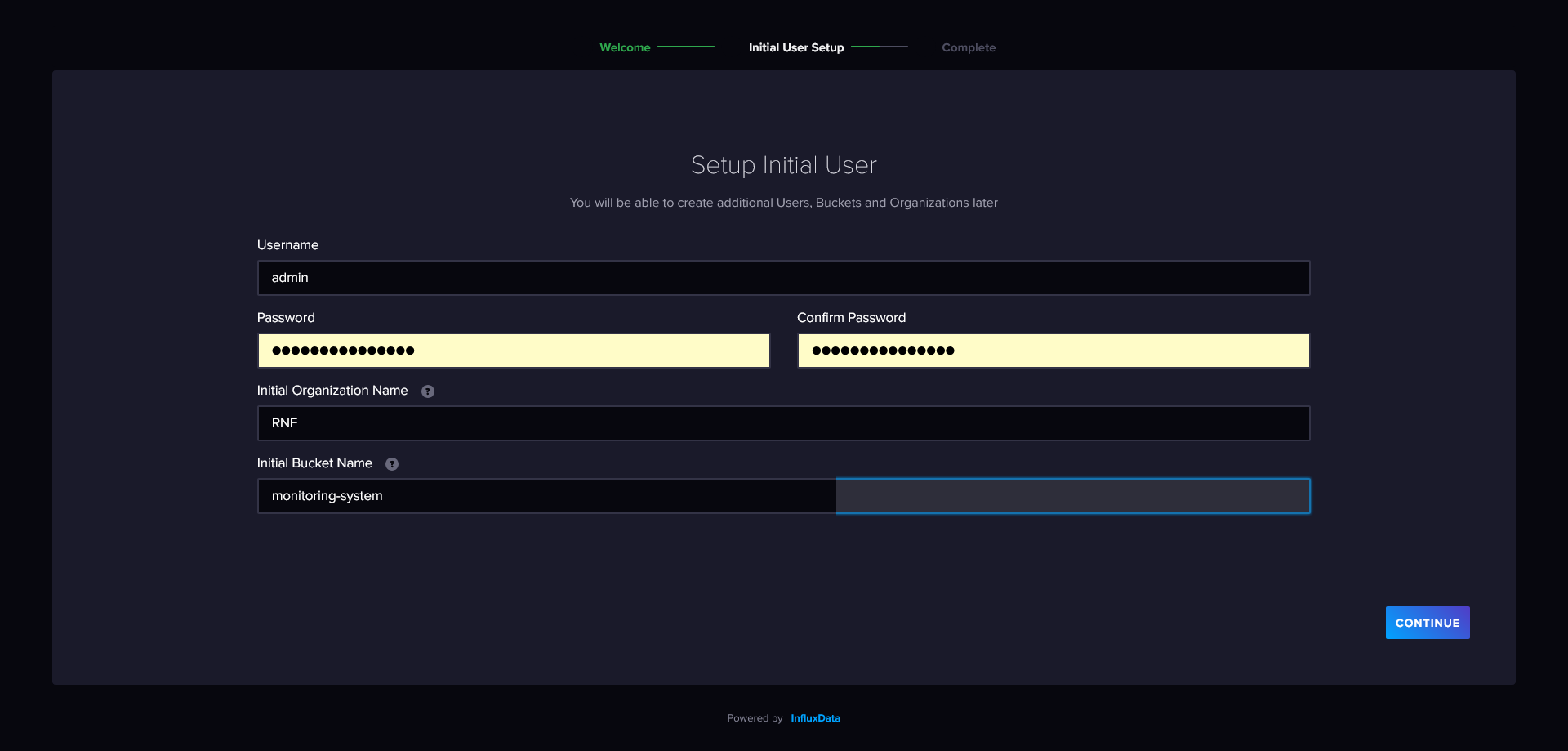Click the progress line after Initial User Setup

tap(879, 47)
